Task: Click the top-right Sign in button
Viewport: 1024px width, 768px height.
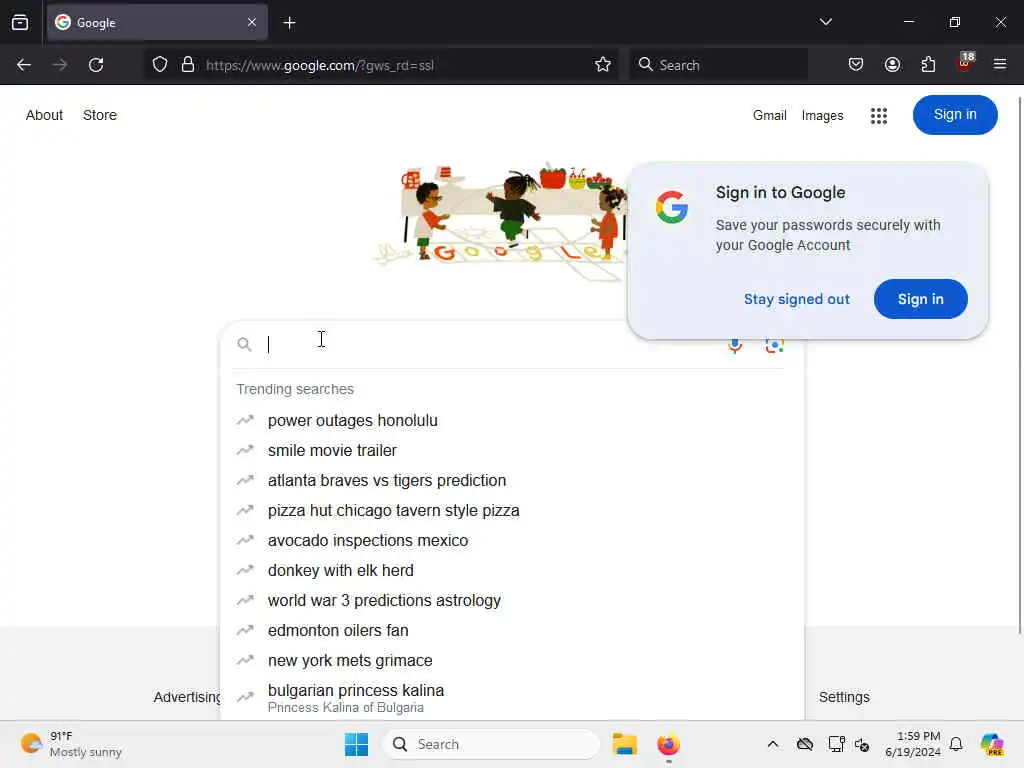Action: (x=955, y=115)
